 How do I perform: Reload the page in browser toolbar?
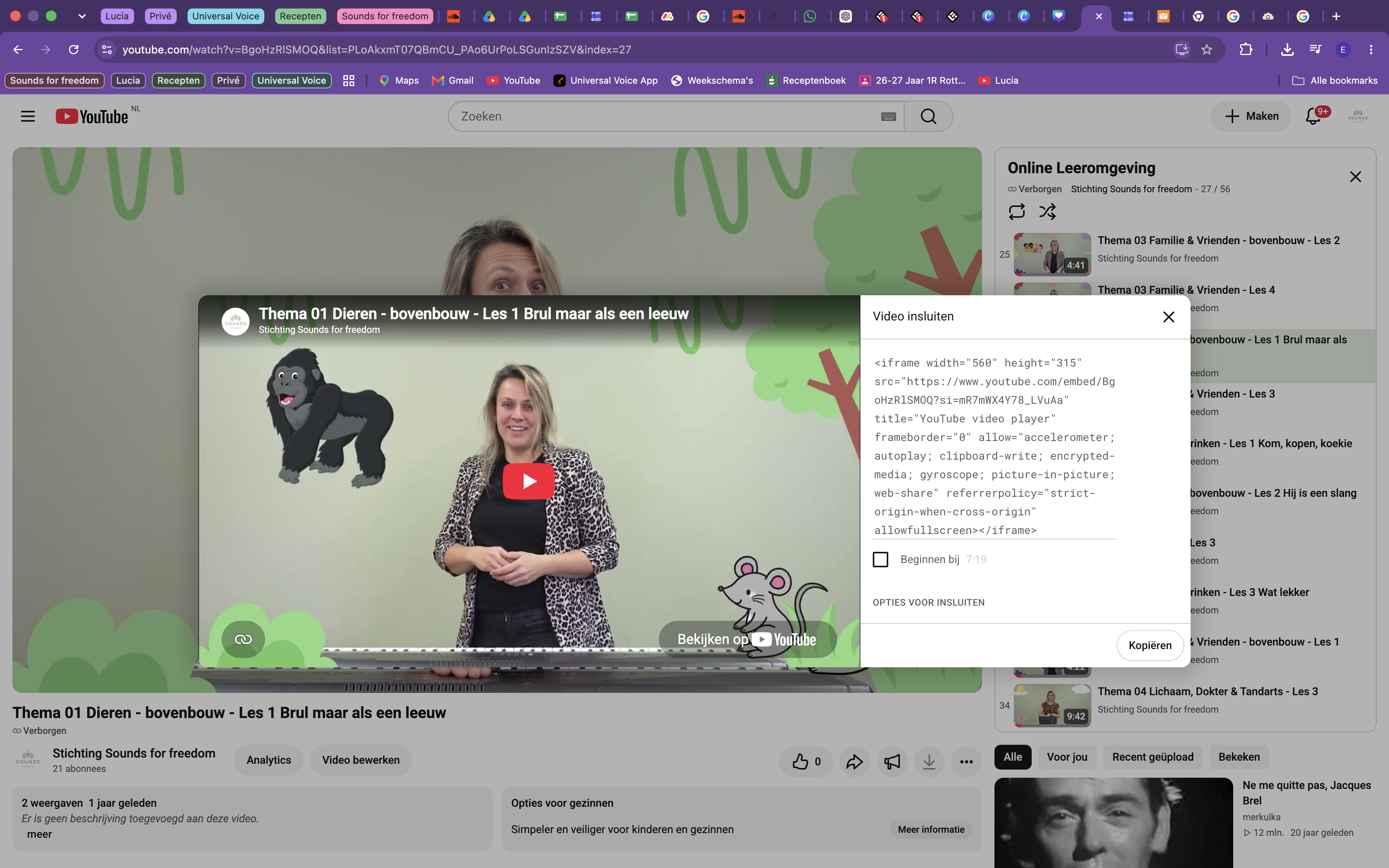[74, 49]
